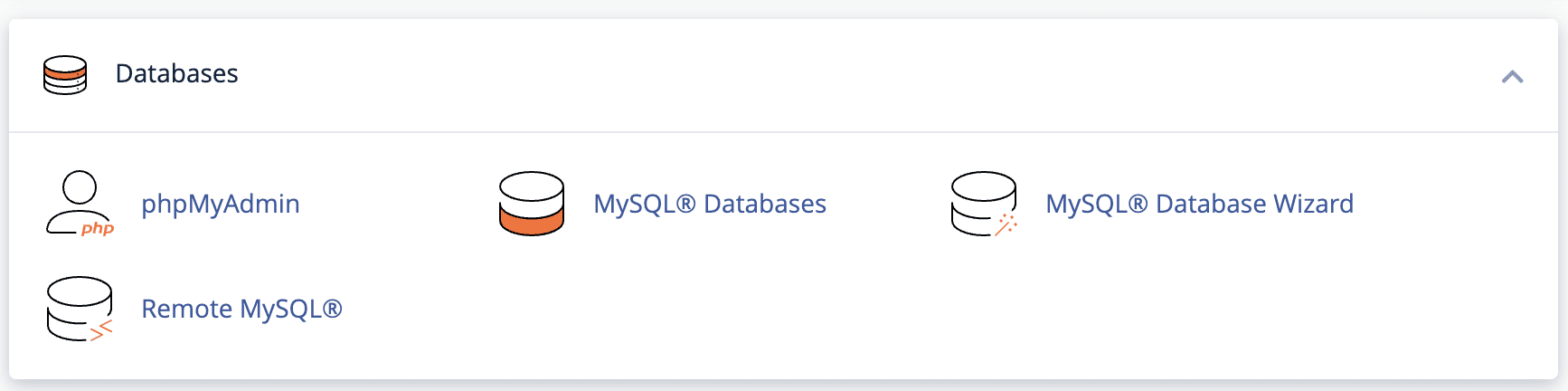The height and width of the screenshot is (391, 1568).
Task: Open the phpMyAdmin user icon
Action: 80,204
